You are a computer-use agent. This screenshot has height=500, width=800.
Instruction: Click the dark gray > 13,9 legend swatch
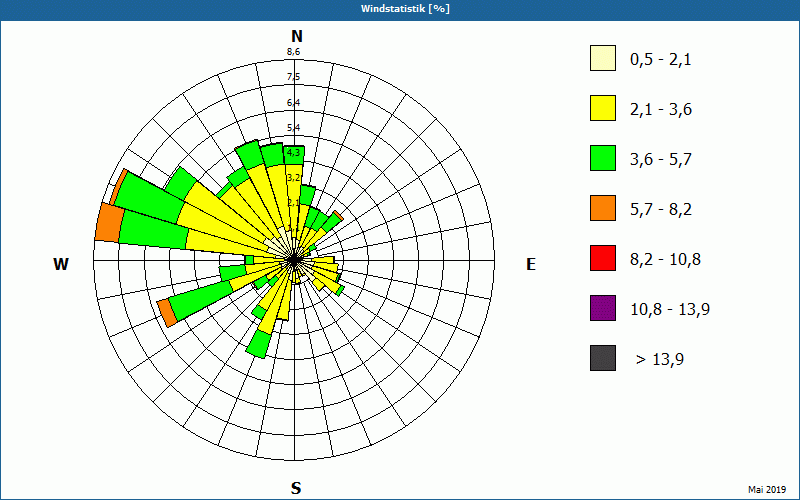(603, 358)
